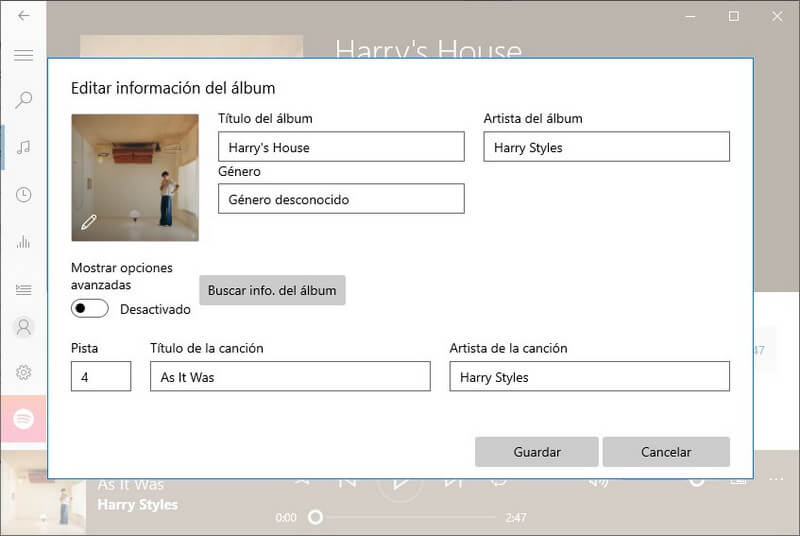Viewport: 800px width, 536px height.
Task: Click the Spotify icon in the sidebar
Action: click(23, 419)
